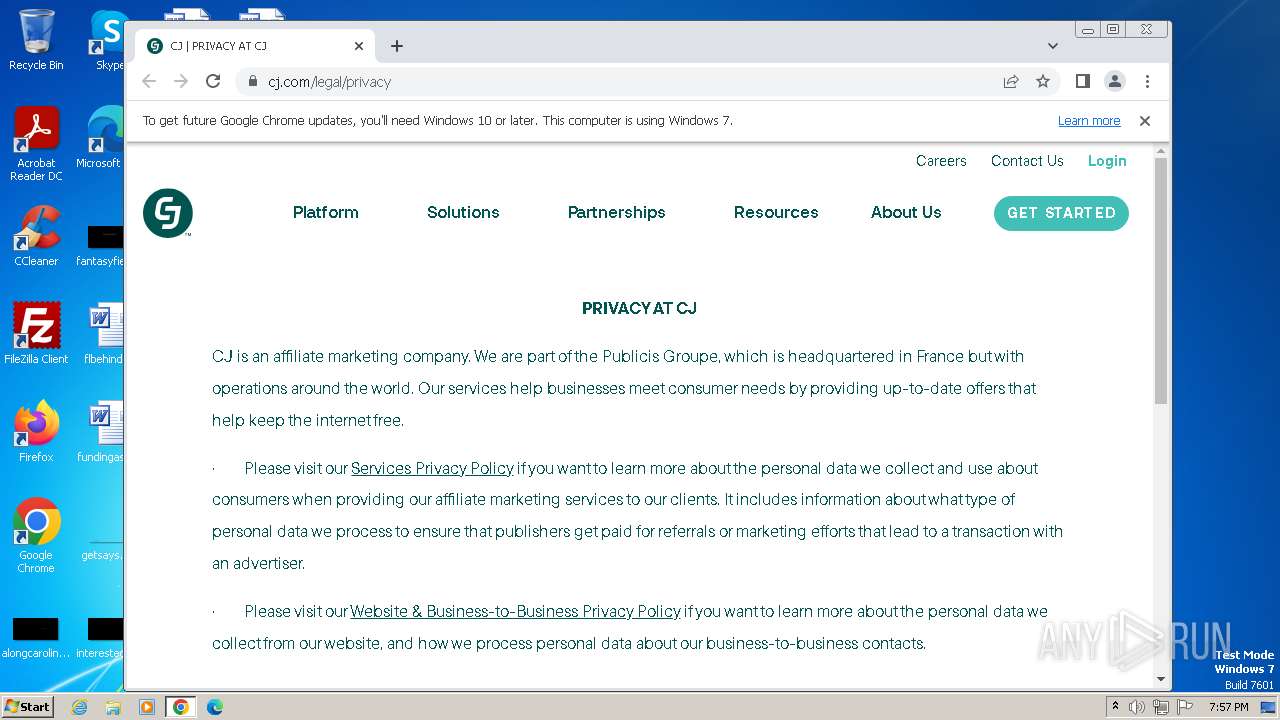Open the Recycle Bin desktop icon
This screenshot has height=720, width=1280.
pos(36,40)
